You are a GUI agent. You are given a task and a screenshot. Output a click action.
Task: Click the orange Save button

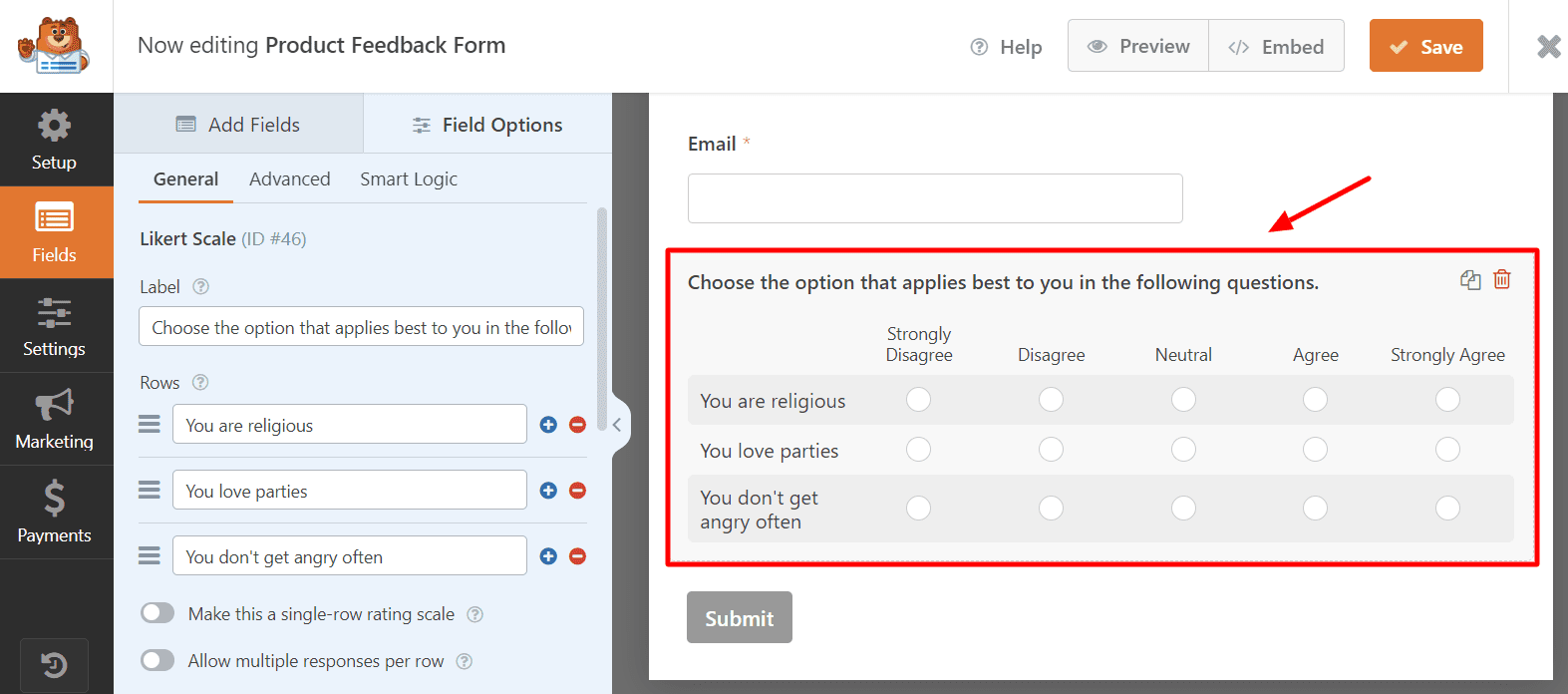1425,47
